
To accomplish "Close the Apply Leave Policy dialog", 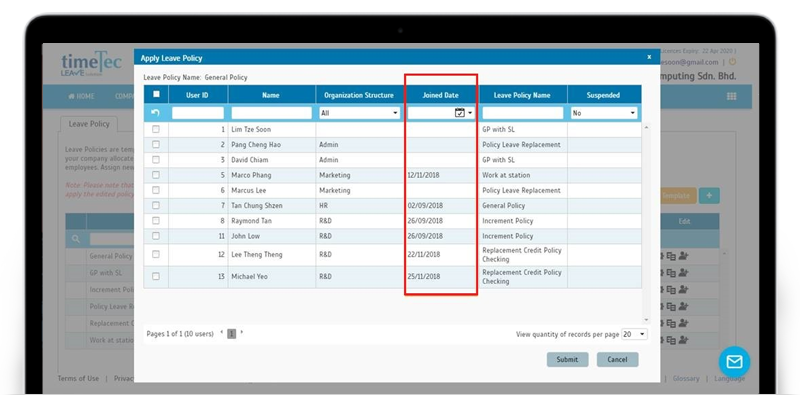I will (x=649, y=57).
